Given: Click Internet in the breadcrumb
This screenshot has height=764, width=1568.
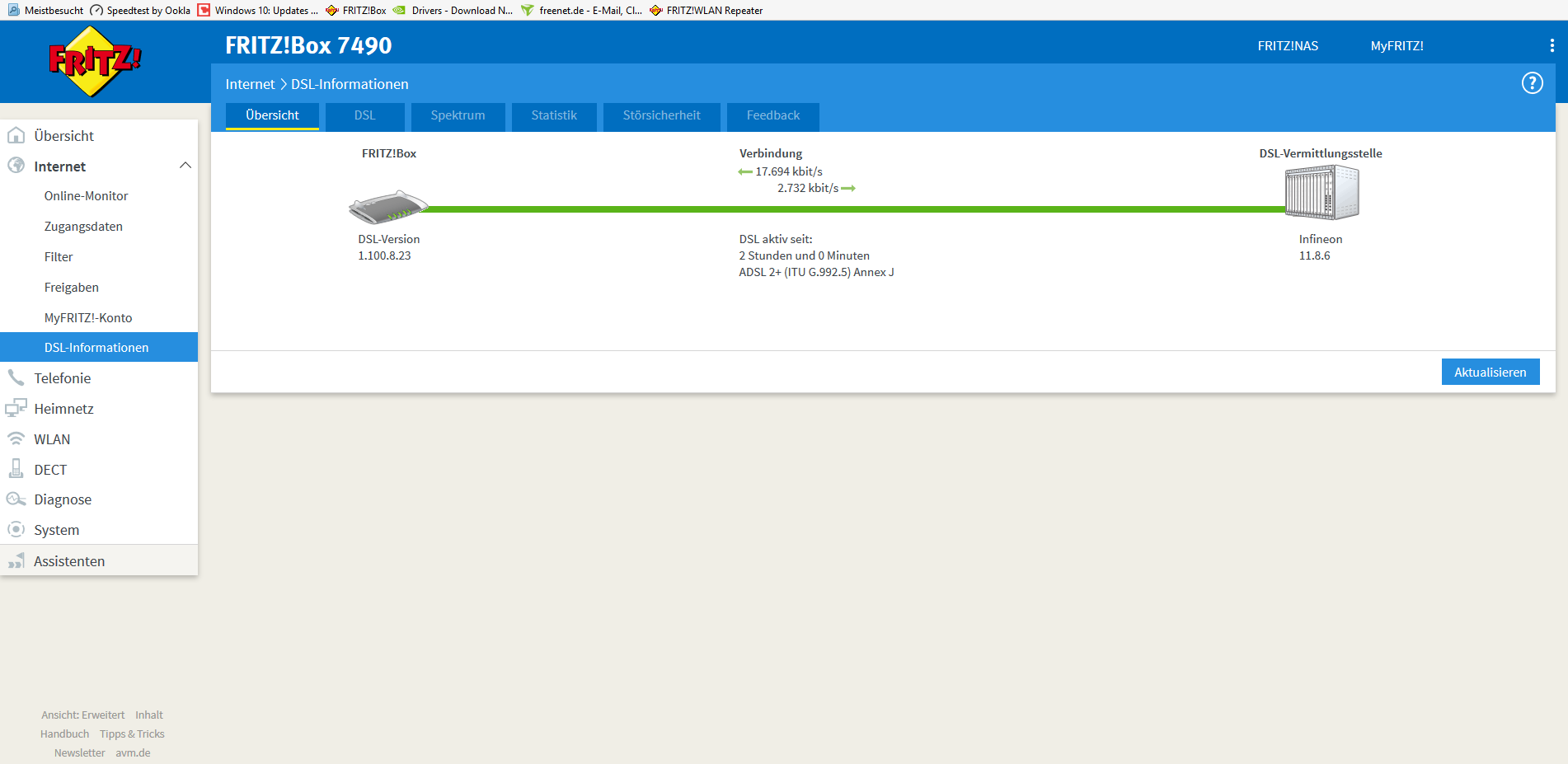Looking at the screenshot, I should (x=250, y=84).
